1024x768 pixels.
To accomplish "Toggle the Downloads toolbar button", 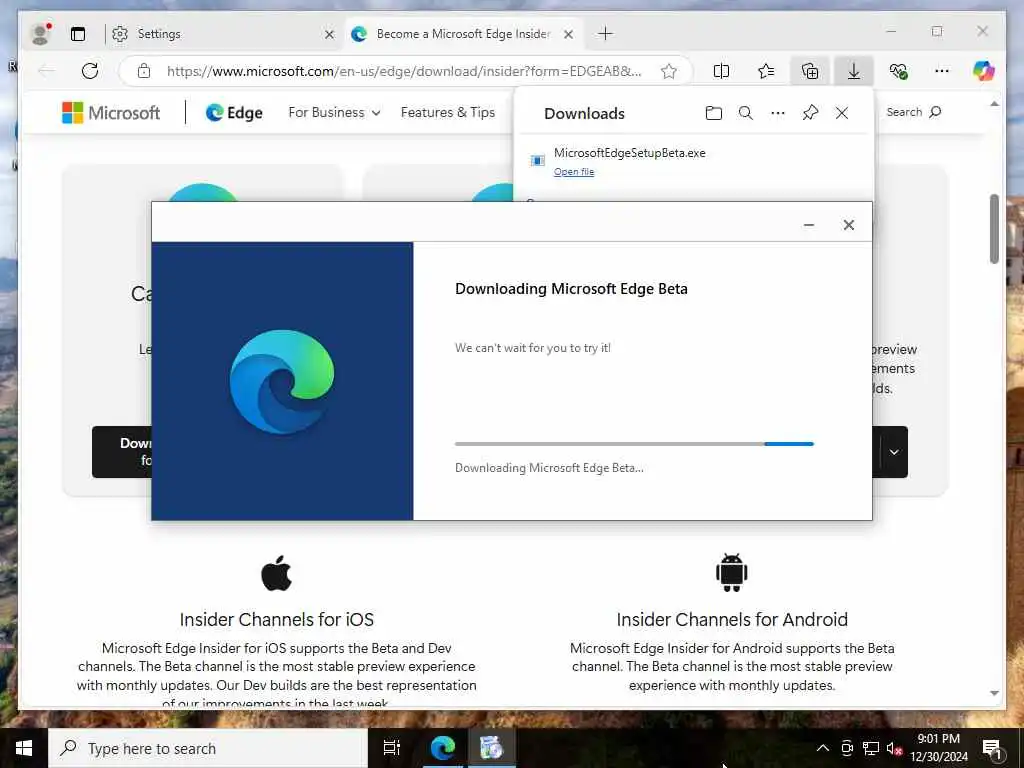I will tap(854, 71).
